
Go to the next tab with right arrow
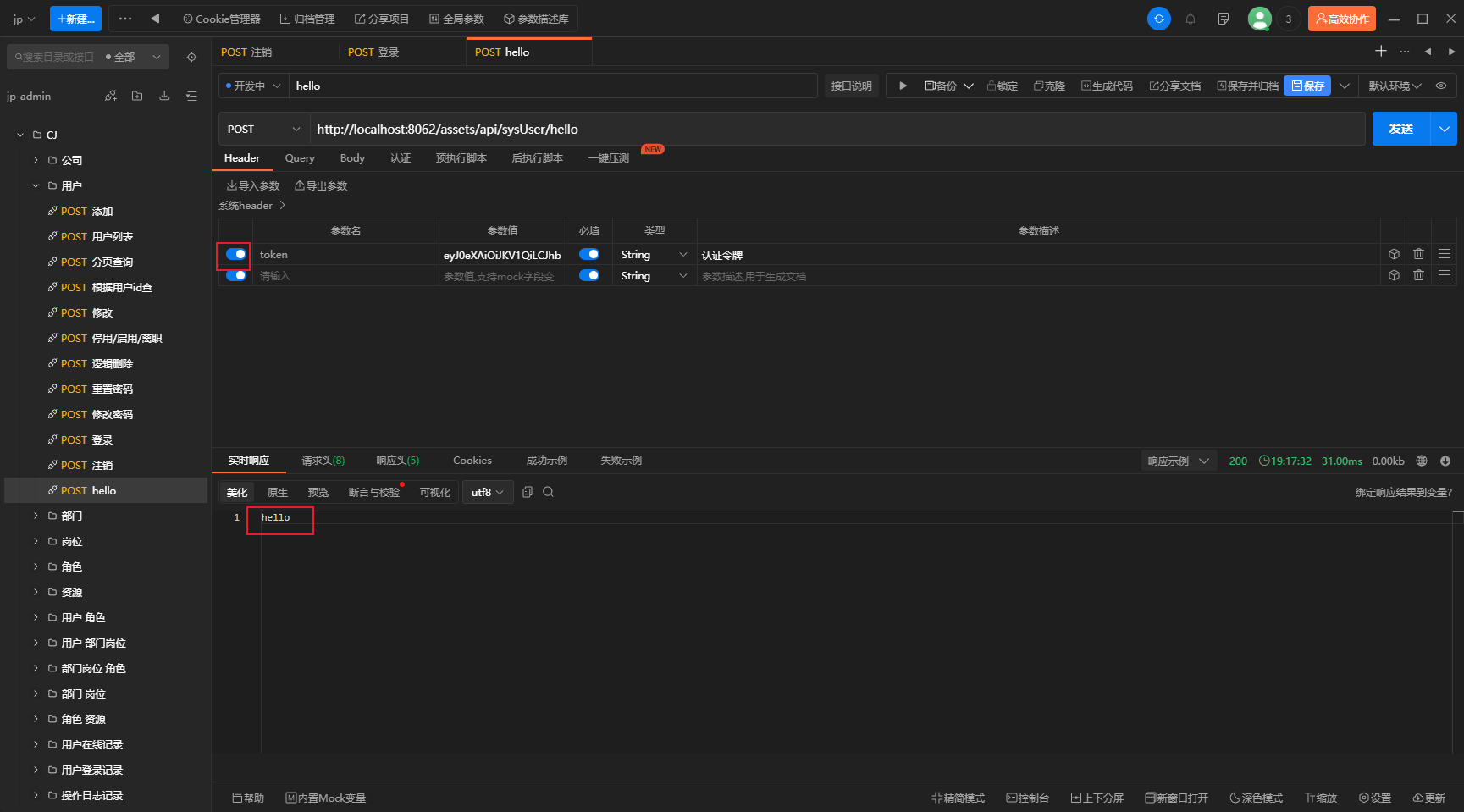pos(1451,52)
